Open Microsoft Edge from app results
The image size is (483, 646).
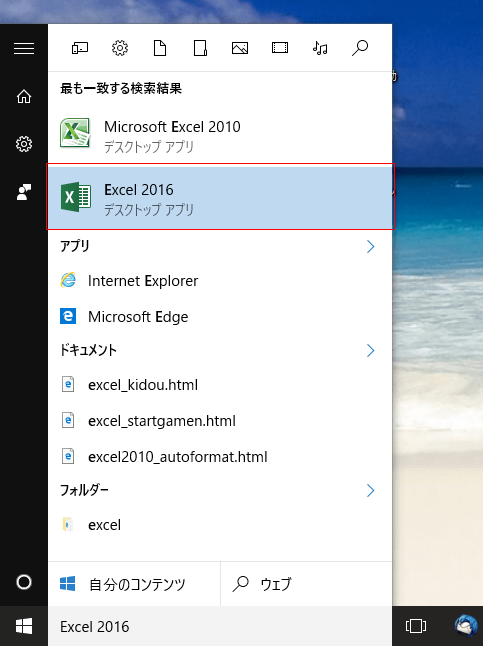click(220, 317)
